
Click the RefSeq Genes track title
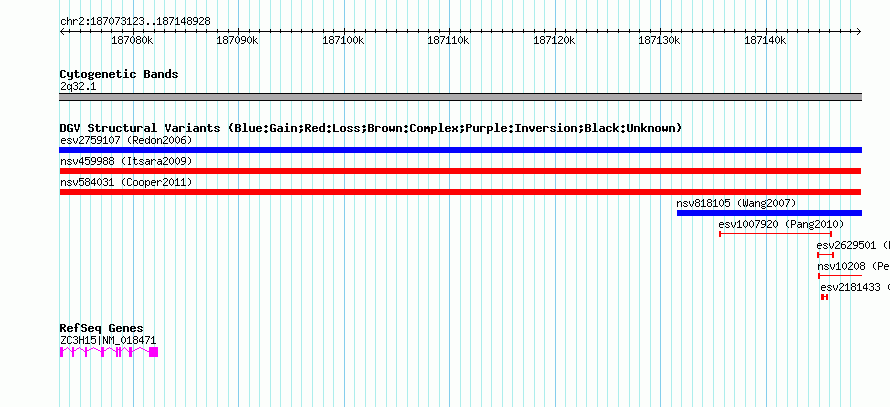tap(102, 328)
